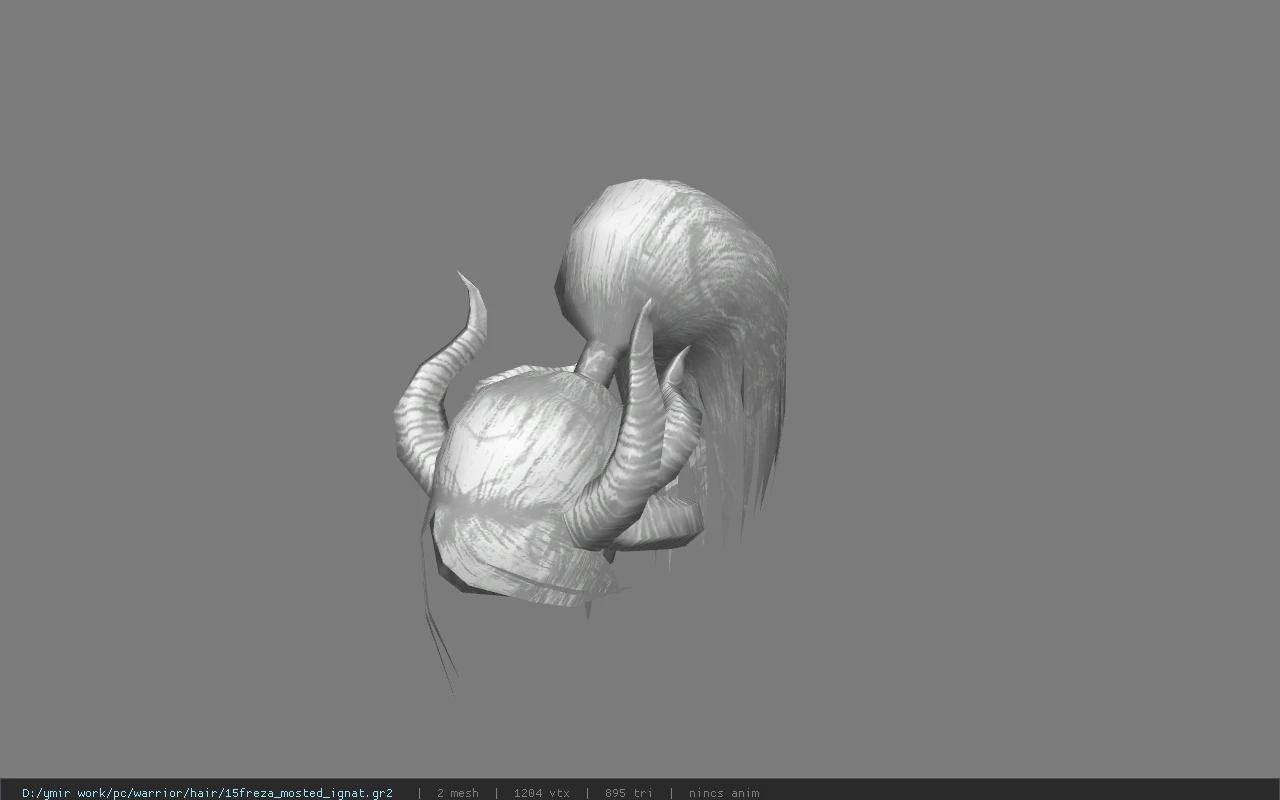Click the separator after the file path
The image size is (1280, 800).
419,793
